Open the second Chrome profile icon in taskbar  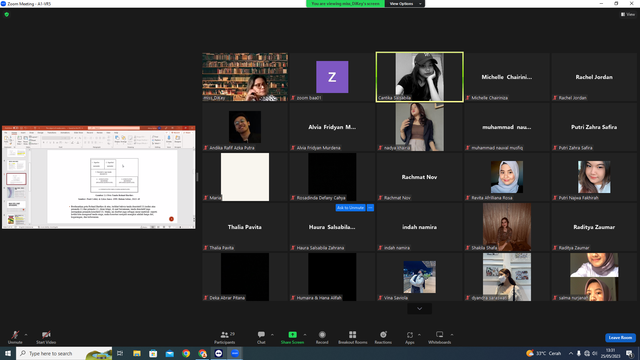tap(202, 353)
